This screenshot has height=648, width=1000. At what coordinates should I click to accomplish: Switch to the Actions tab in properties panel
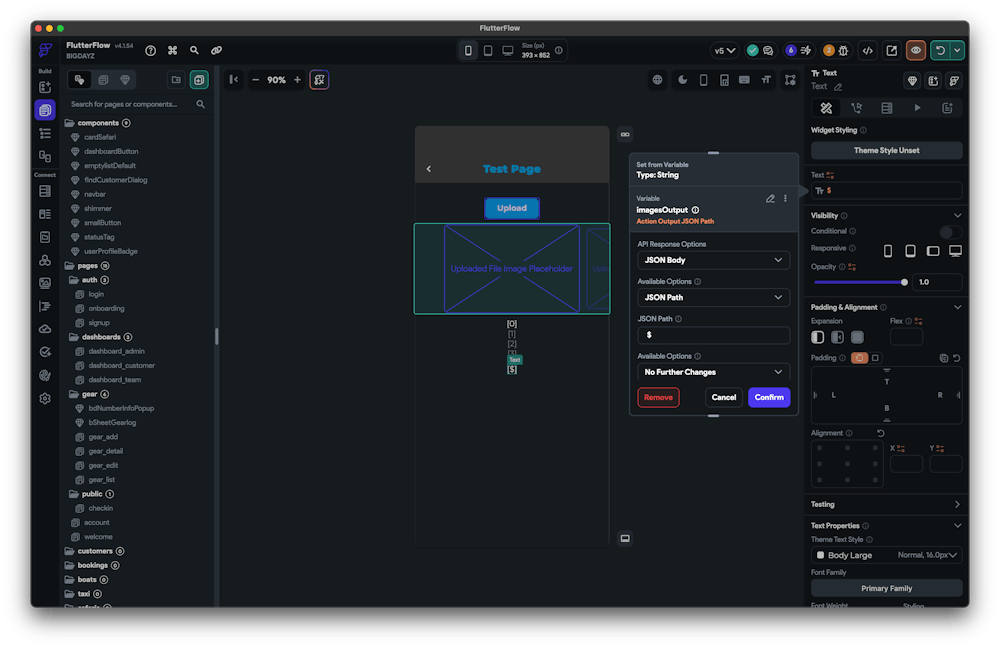tap(856, 108)
